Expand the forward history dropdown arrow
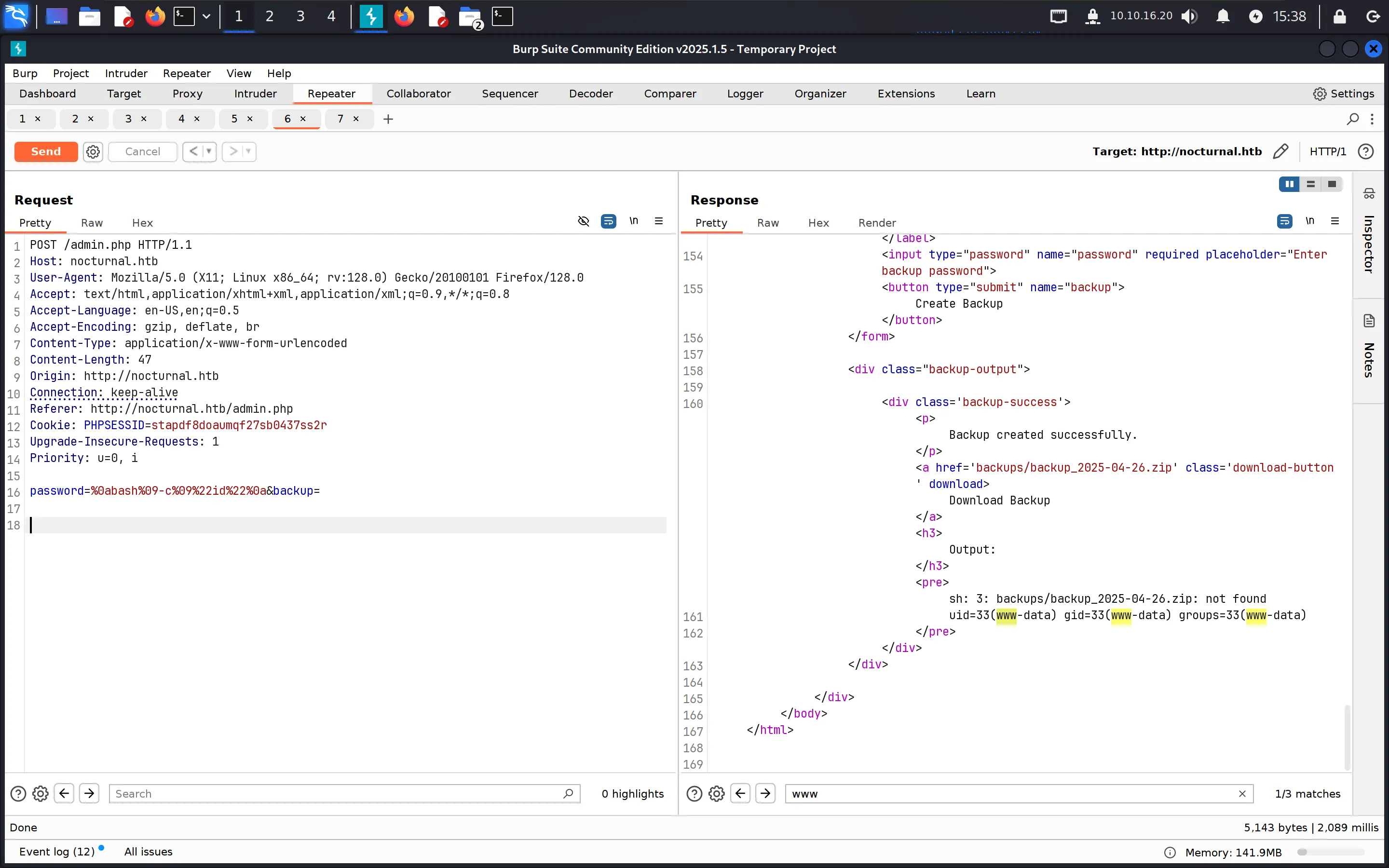This screenshot has height=868, width=1389. coord(248,151)
